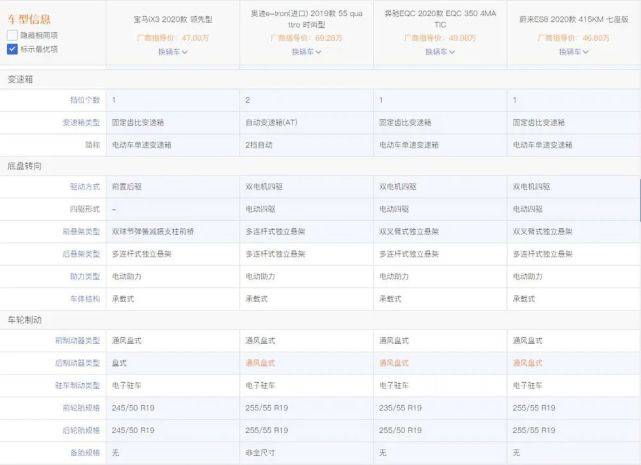Click the 46.80万 guide price of 蔚来ES8
This screenshot has width=641, height=465.
[596, 38]
